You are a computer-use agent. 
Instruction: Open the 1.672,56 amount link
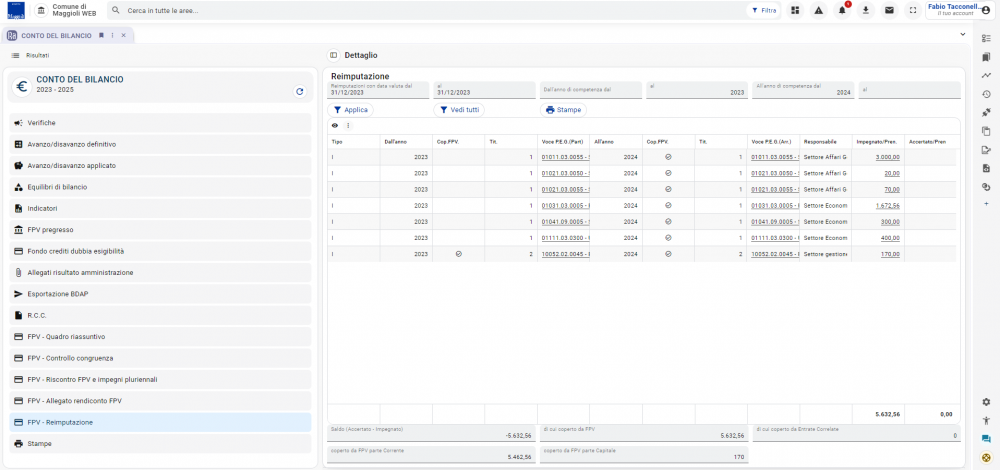(x=887, y=205)
